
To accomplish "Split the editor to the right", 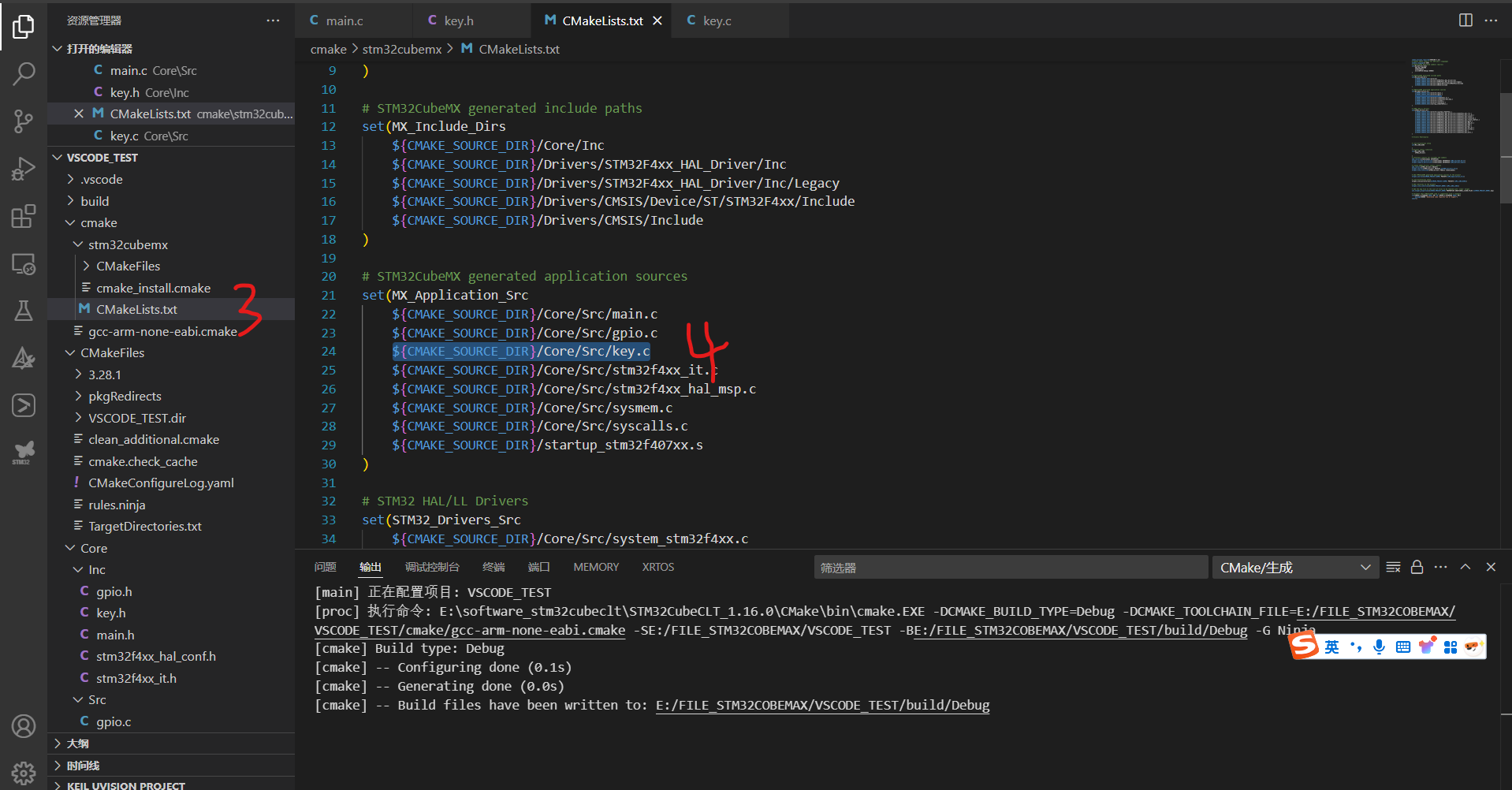I will click(x=1465, y=20).
